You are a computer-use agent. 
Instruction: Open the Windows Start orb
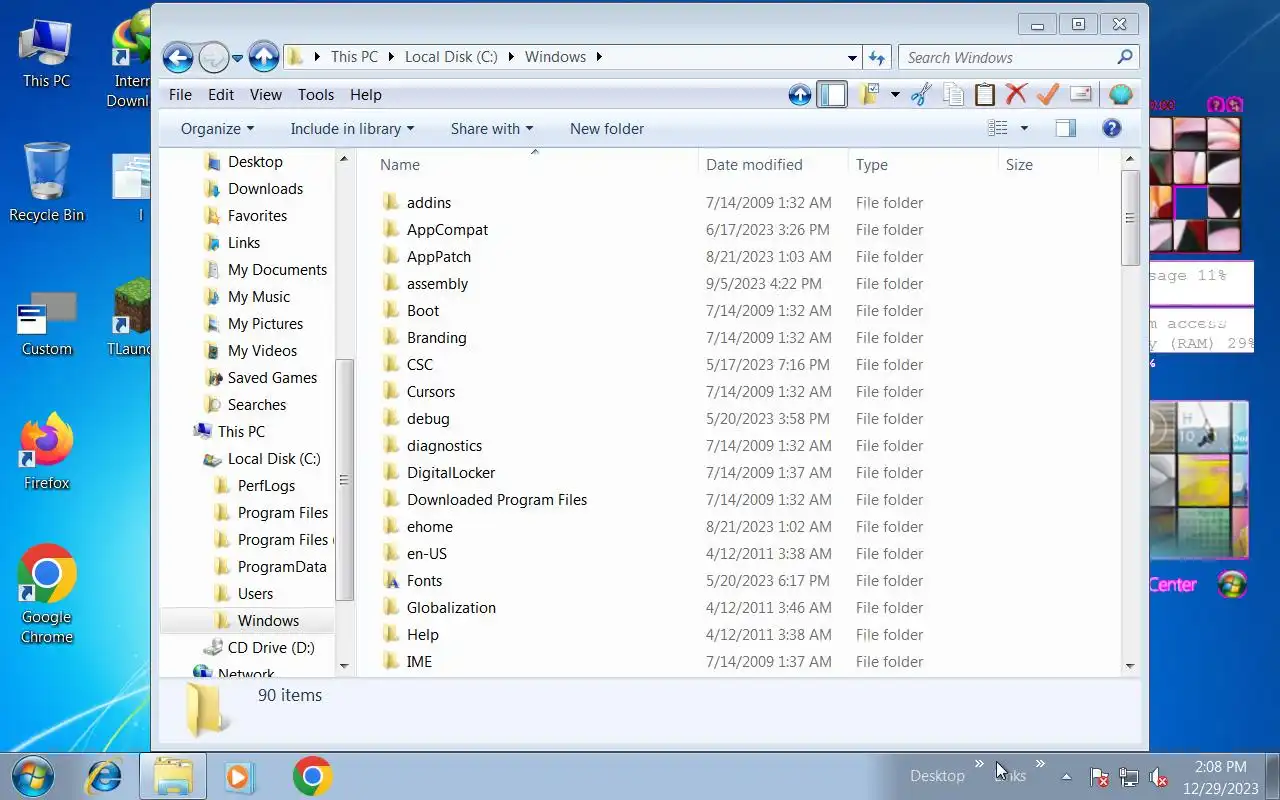(x=33, y=776)
